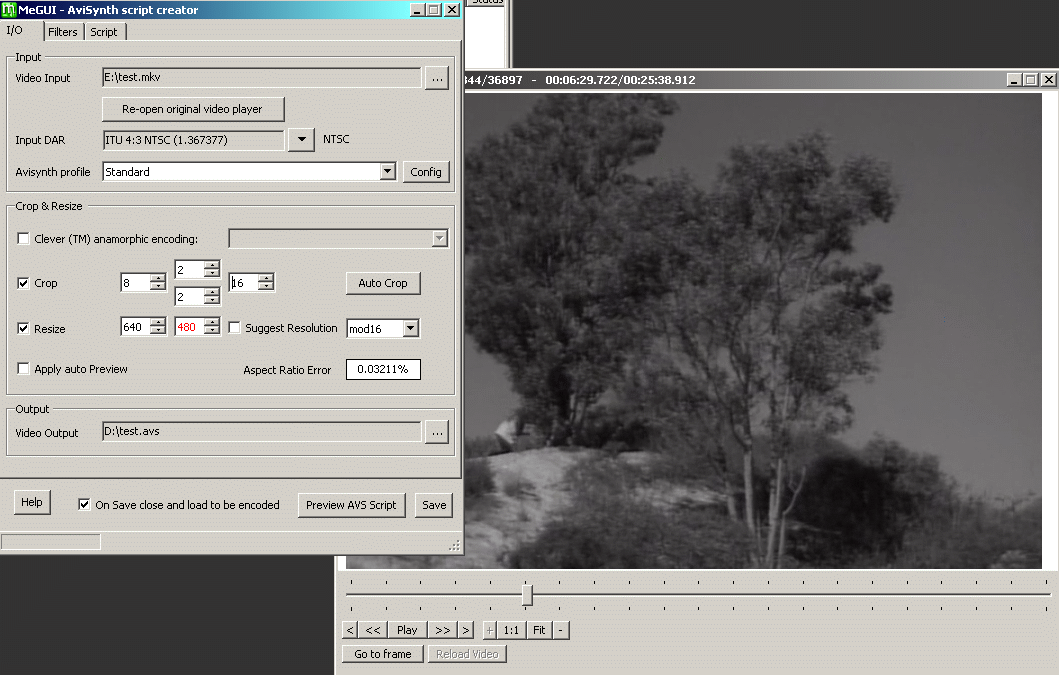This screenshot has width=1059, height=675.
Task: Click the Video Input path field
Action: [x=262, y=78]
